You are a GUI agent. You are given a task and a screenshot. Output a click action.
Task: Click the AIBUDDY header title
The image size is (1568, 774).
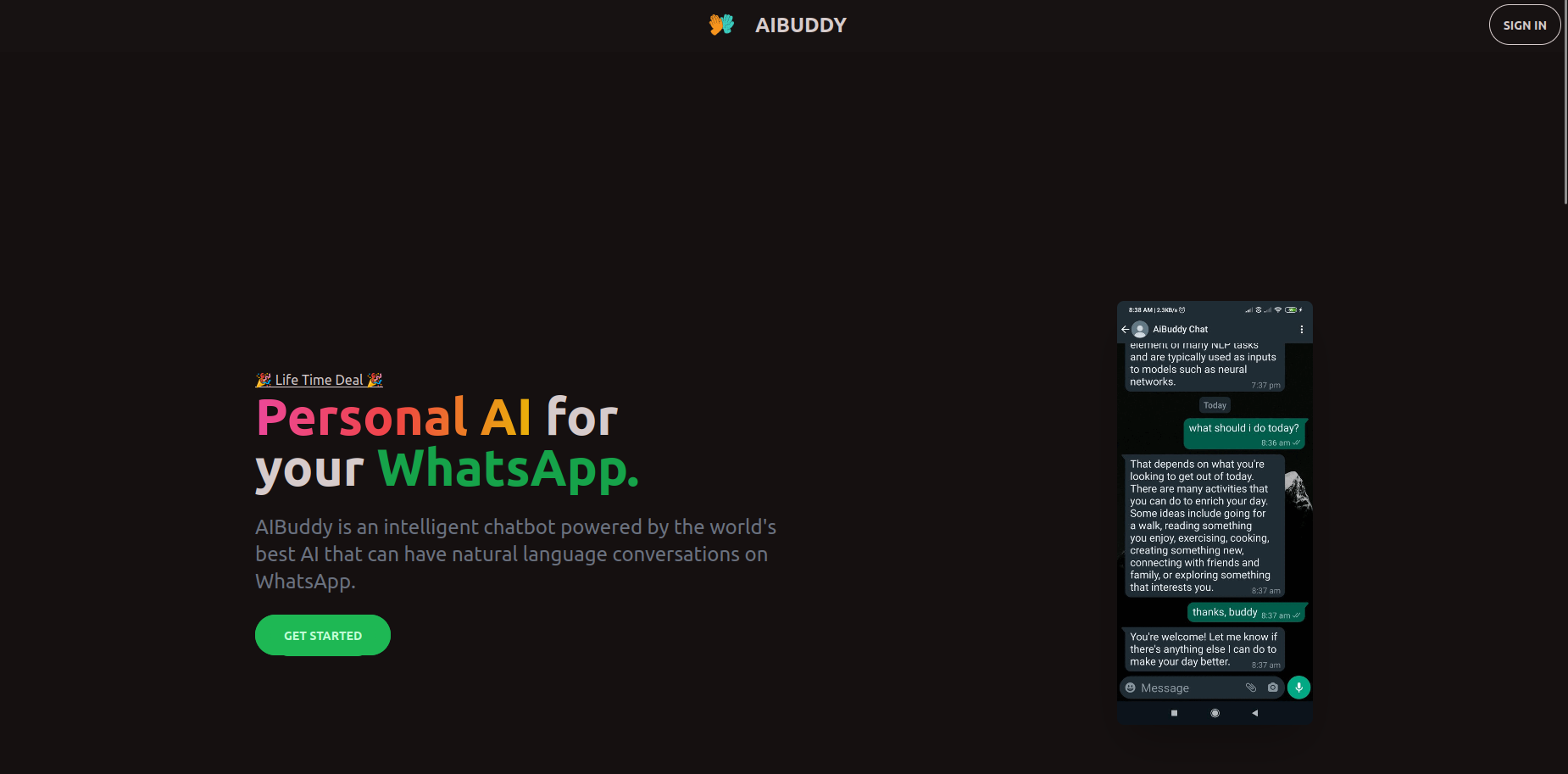(800, 25)
